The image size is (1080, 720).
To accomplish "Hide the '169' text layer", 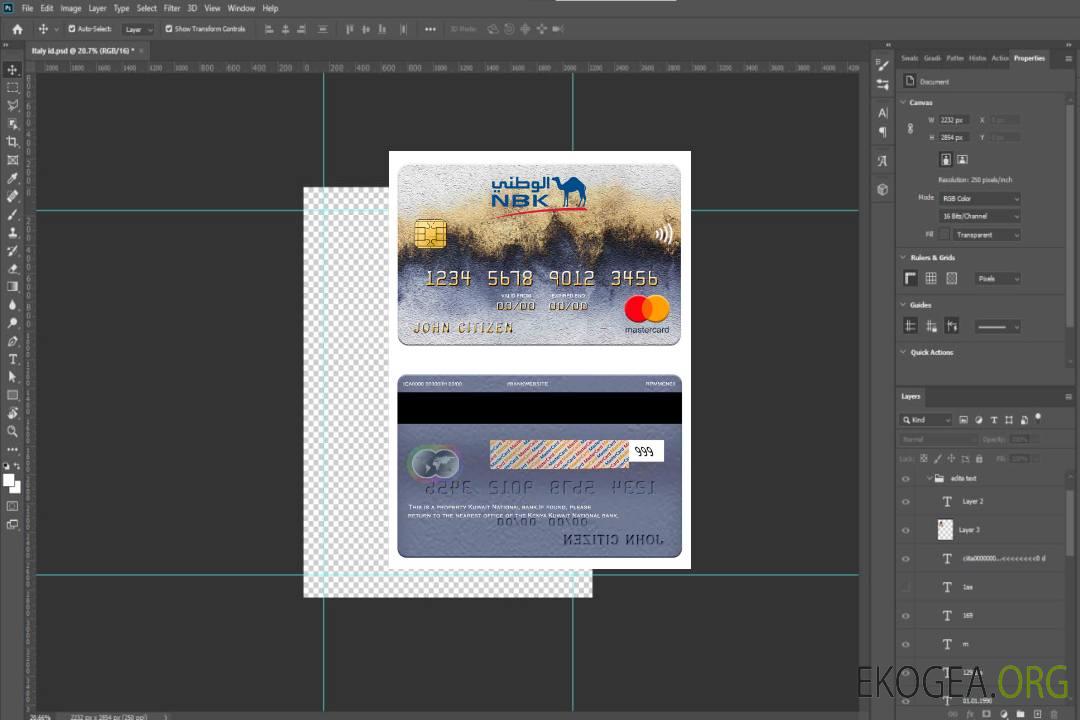I will [906, 616].
